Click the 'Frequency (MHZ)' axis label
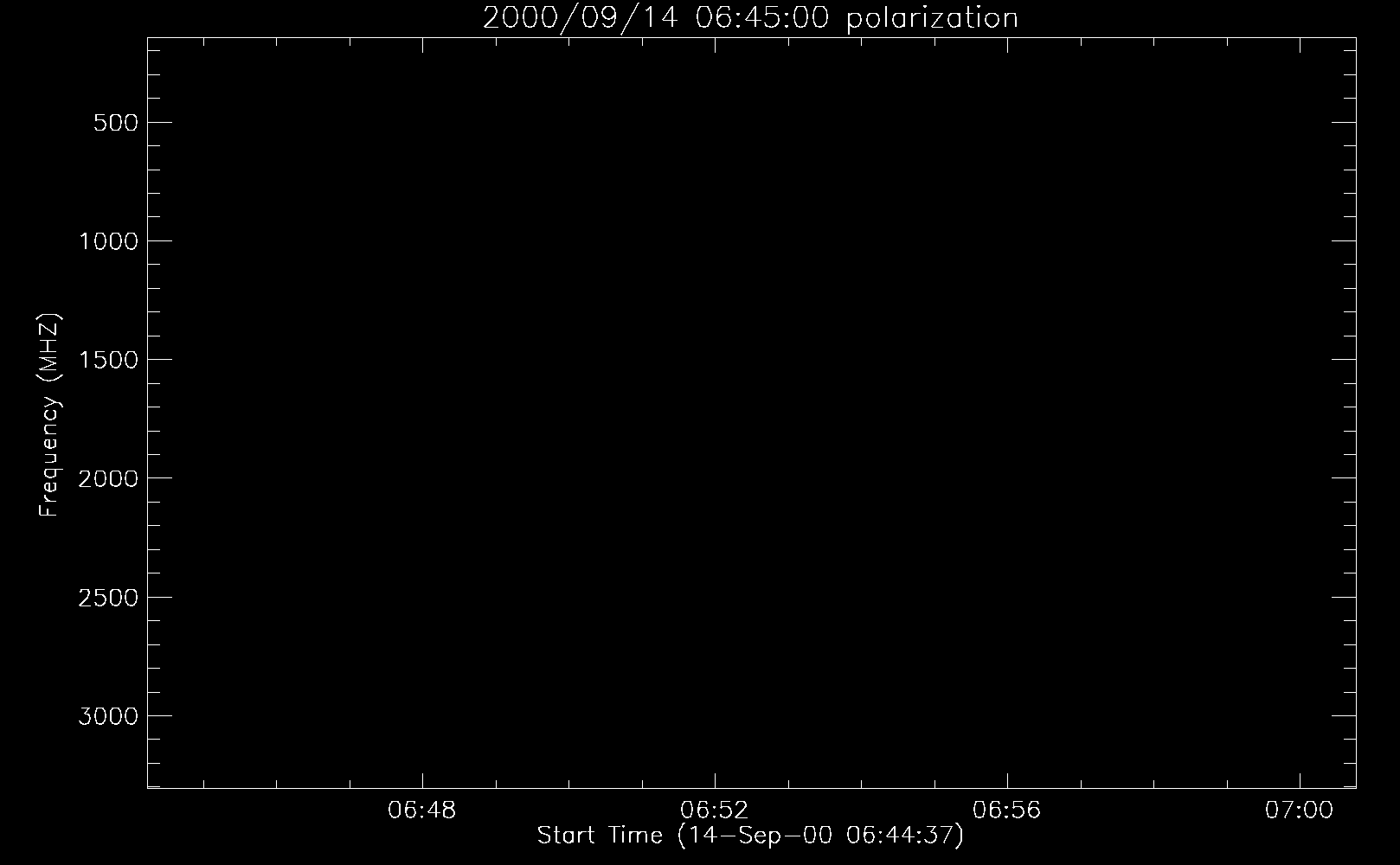 (50, 415)
